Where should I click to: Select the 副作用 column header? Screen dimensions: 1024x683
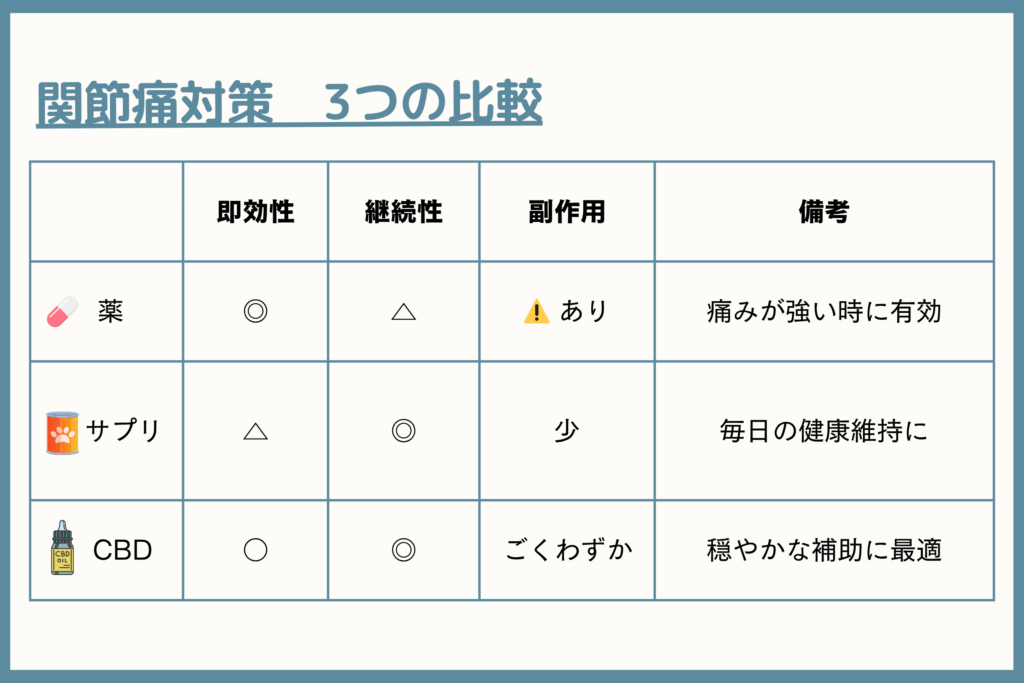click(x=567, y=212)
